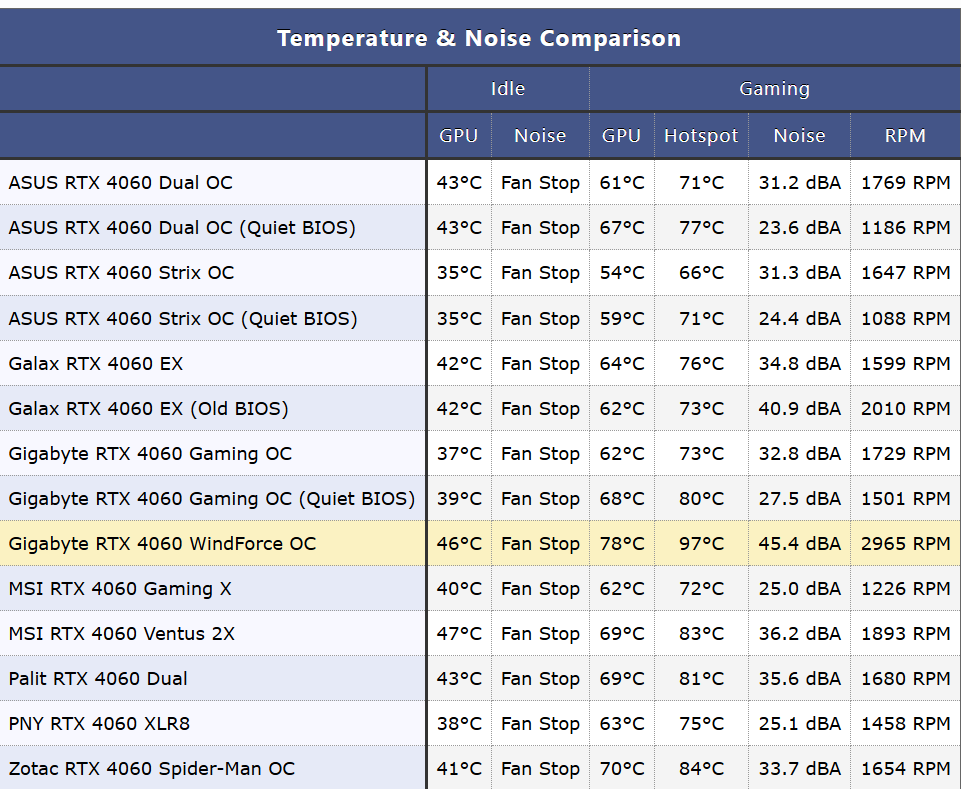Click the RPM column header
The image size is (961, 789).
tap(905, 136)
